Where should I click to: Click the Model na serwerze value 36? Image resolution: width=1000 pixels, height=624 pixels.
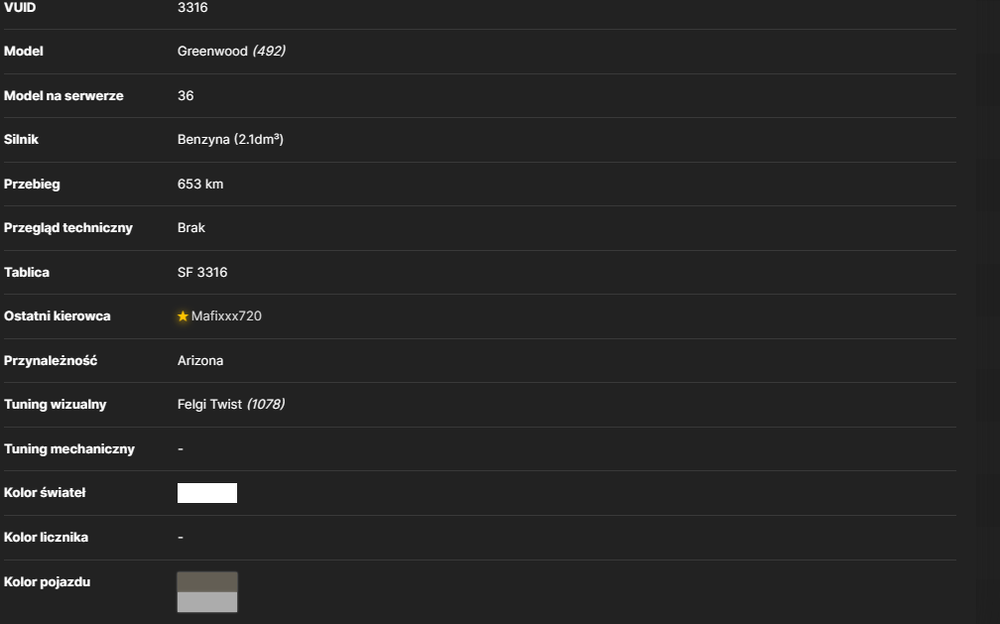[186, 96]
